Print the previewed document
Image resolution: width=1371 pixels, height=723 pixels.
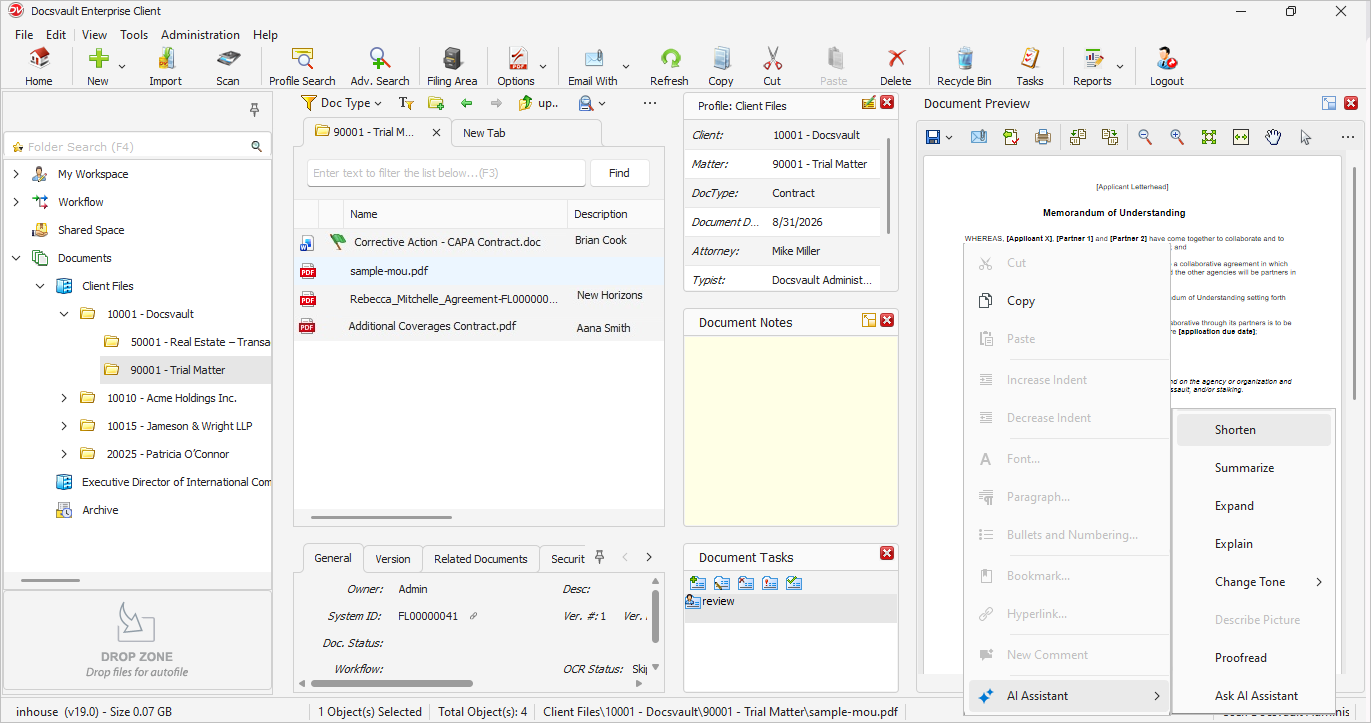coord(1043,137)
